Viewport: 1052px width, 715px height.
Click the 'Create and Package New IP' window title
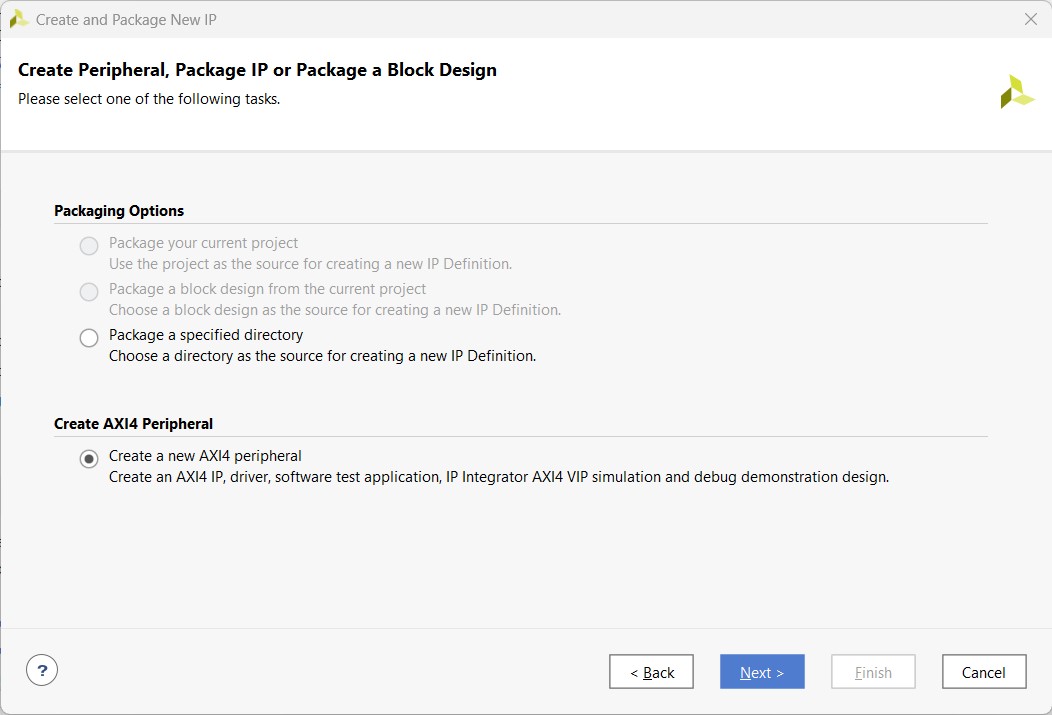126,20
